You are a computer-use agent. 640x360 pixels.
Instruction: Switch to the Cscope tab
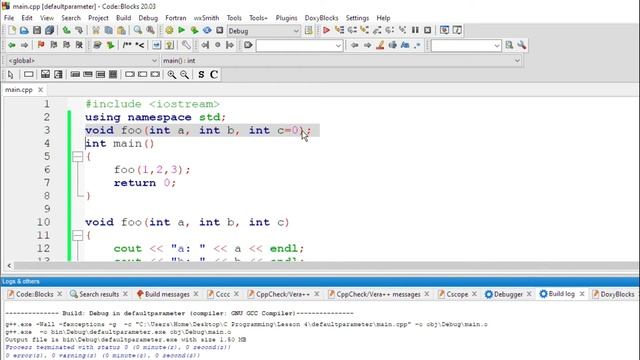457,294
